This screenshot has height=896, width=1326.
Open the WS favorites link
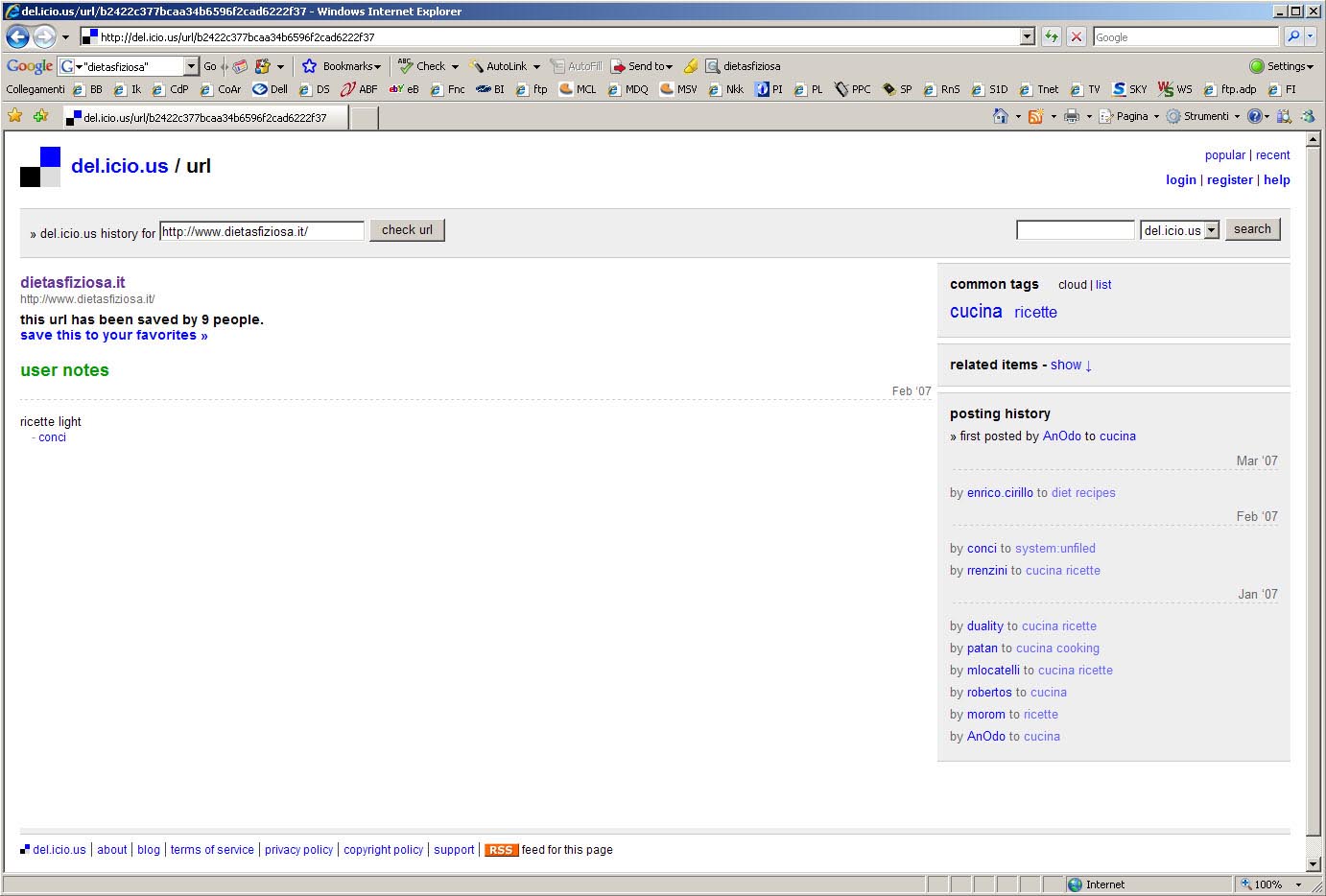1174,89
